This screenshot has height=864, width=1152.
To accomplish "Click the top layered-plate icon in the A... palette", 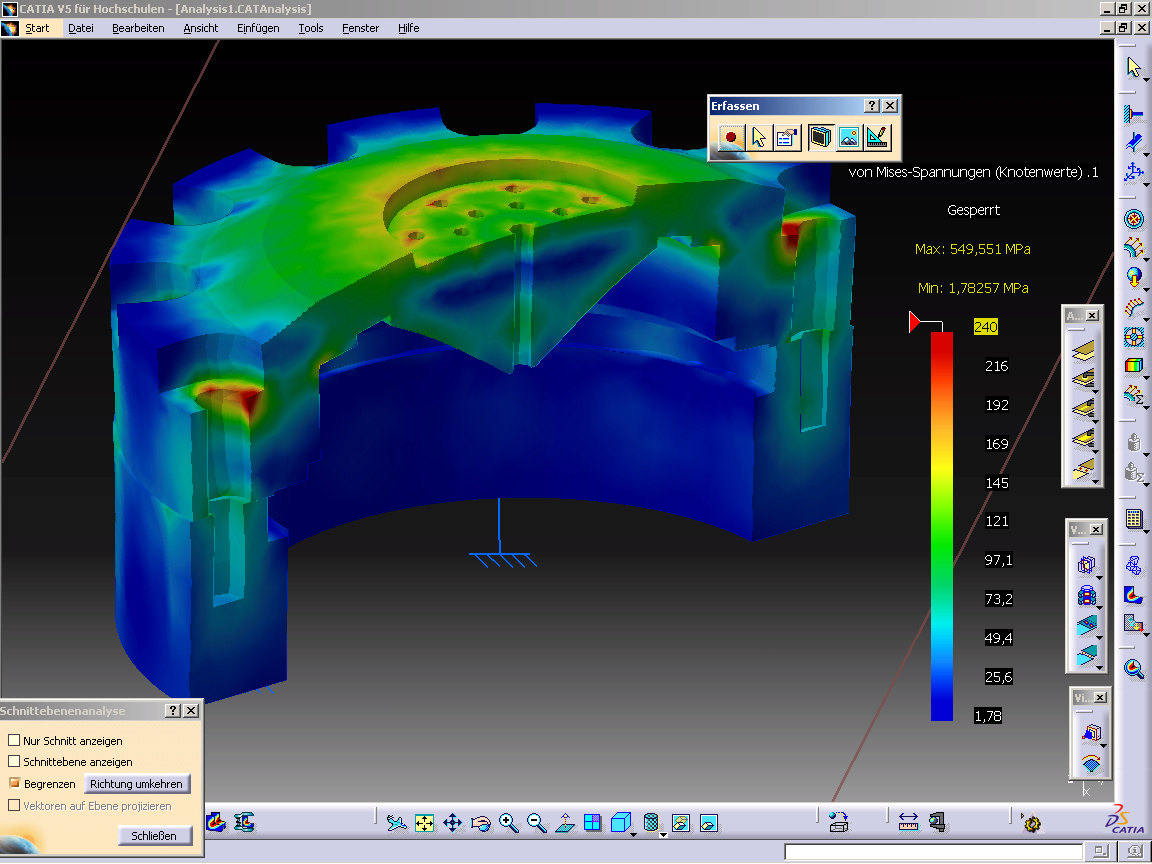I will (x=1083, y=350).
